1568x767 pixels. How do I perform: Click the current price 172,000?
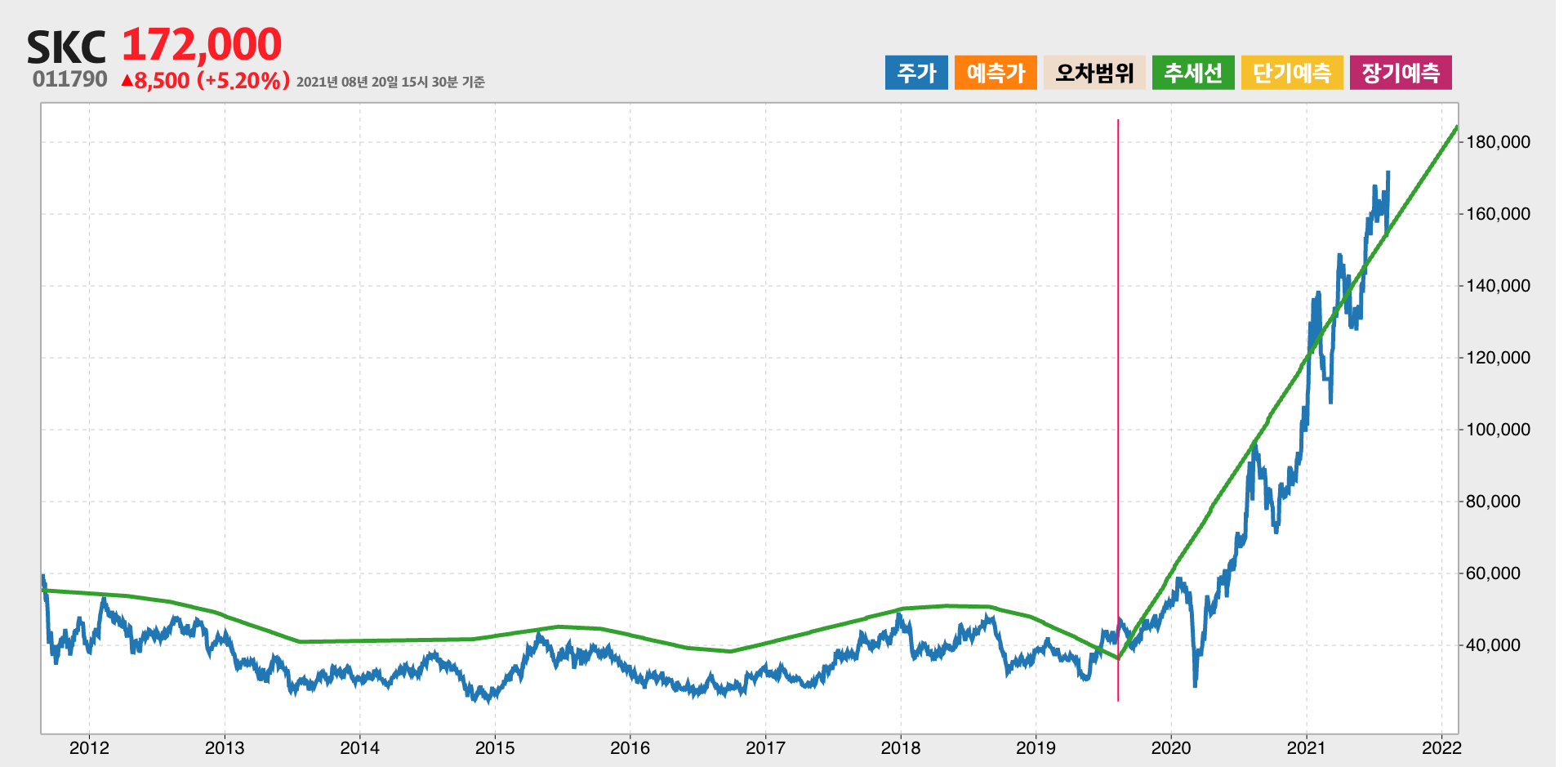(x=202, y=44)
